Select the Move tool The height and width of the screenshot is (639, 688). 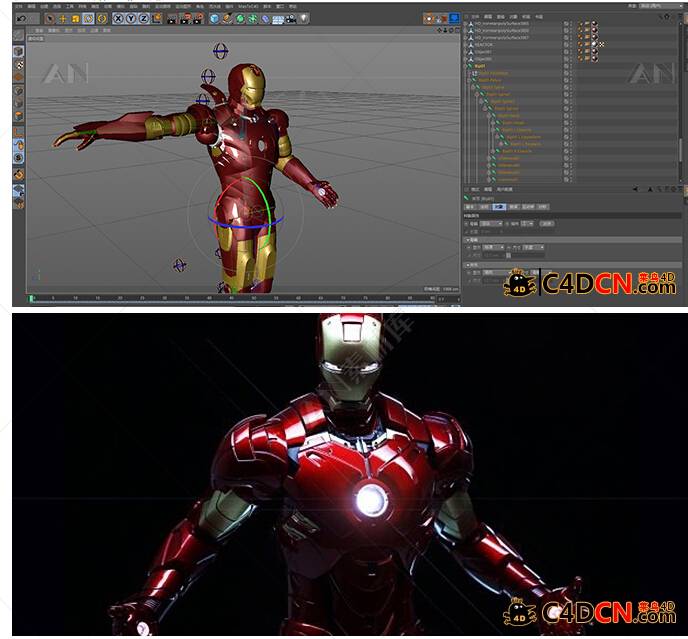(x=63, y=18)
